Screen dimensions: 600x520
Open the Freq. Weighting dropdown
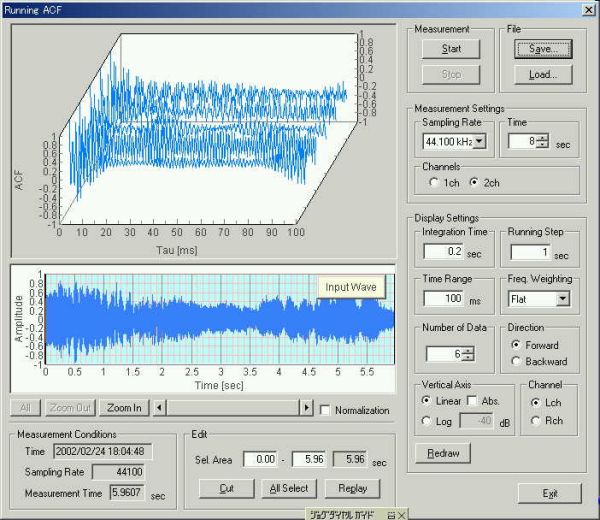coord(561,299)
